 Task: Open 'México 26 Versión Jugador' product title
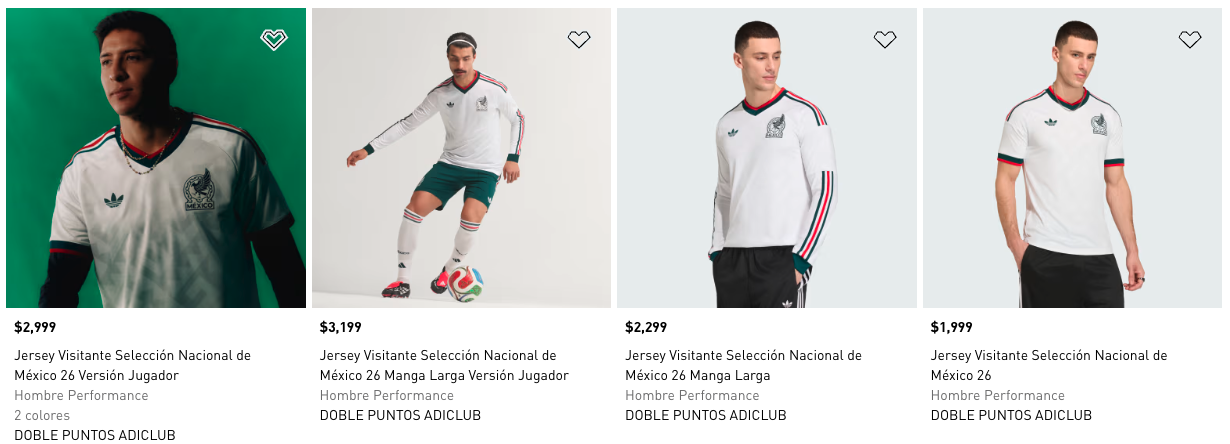[132, 366]
